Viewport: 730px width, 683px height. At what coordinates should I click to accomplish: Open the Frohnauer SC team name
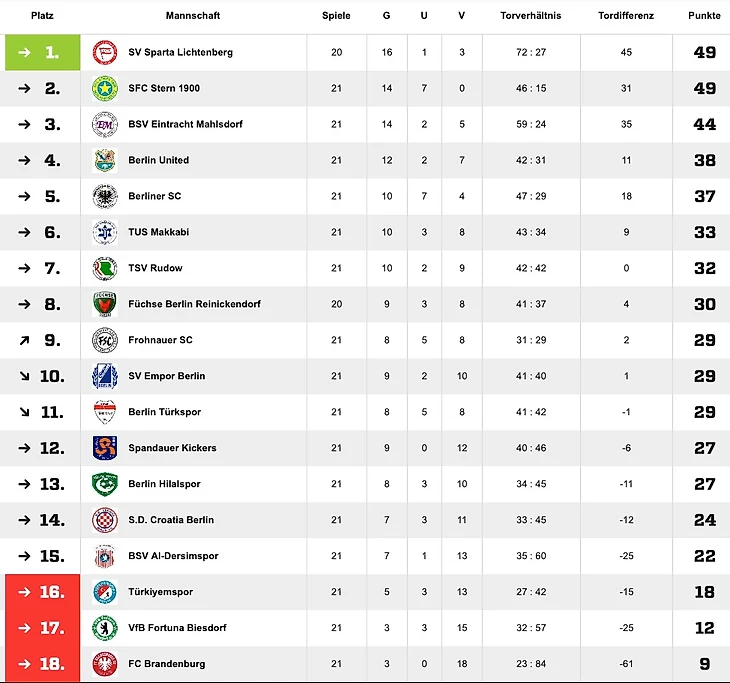[162, 340]
